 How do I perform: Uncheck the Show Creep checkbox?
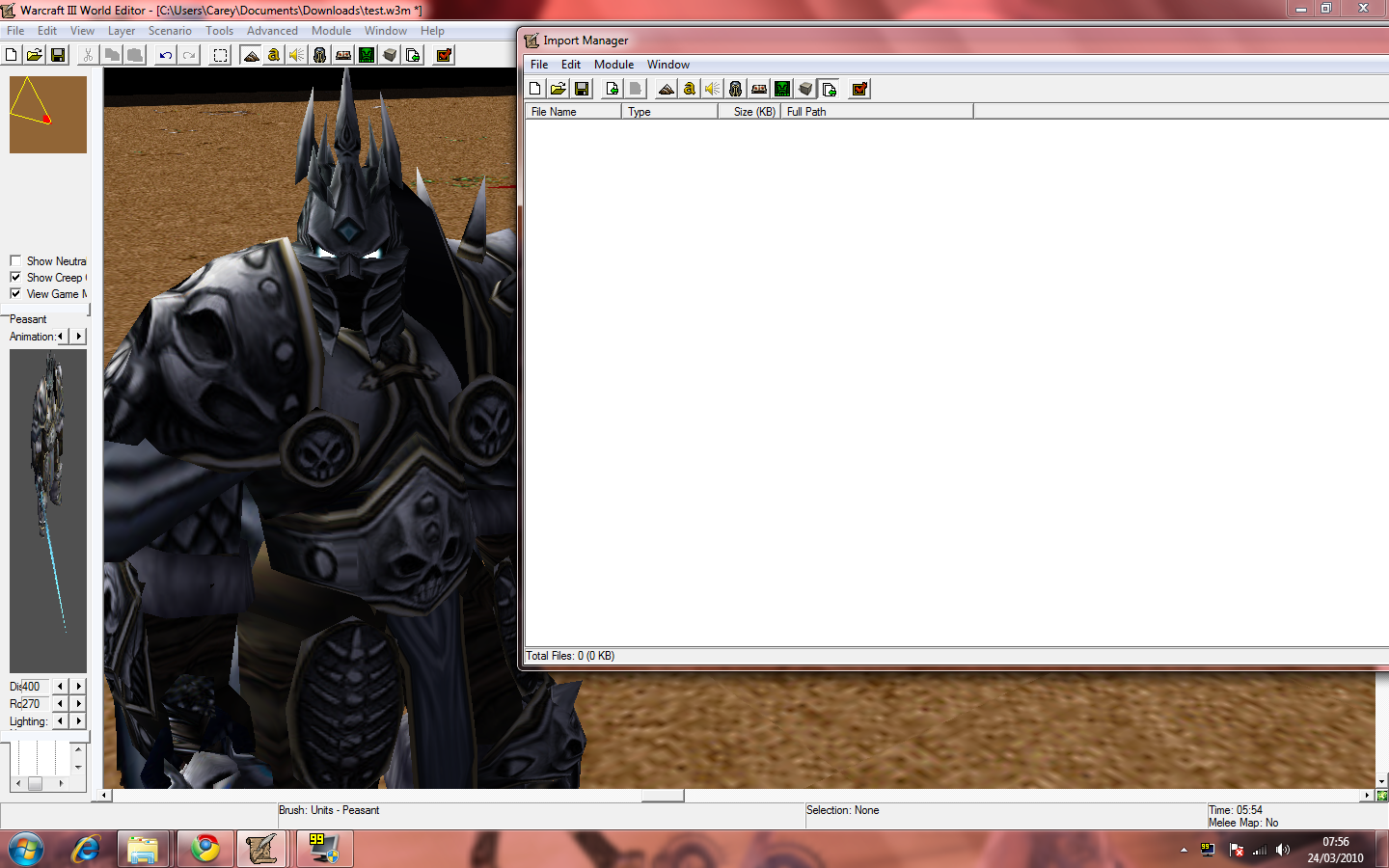[x=15, y=277]
